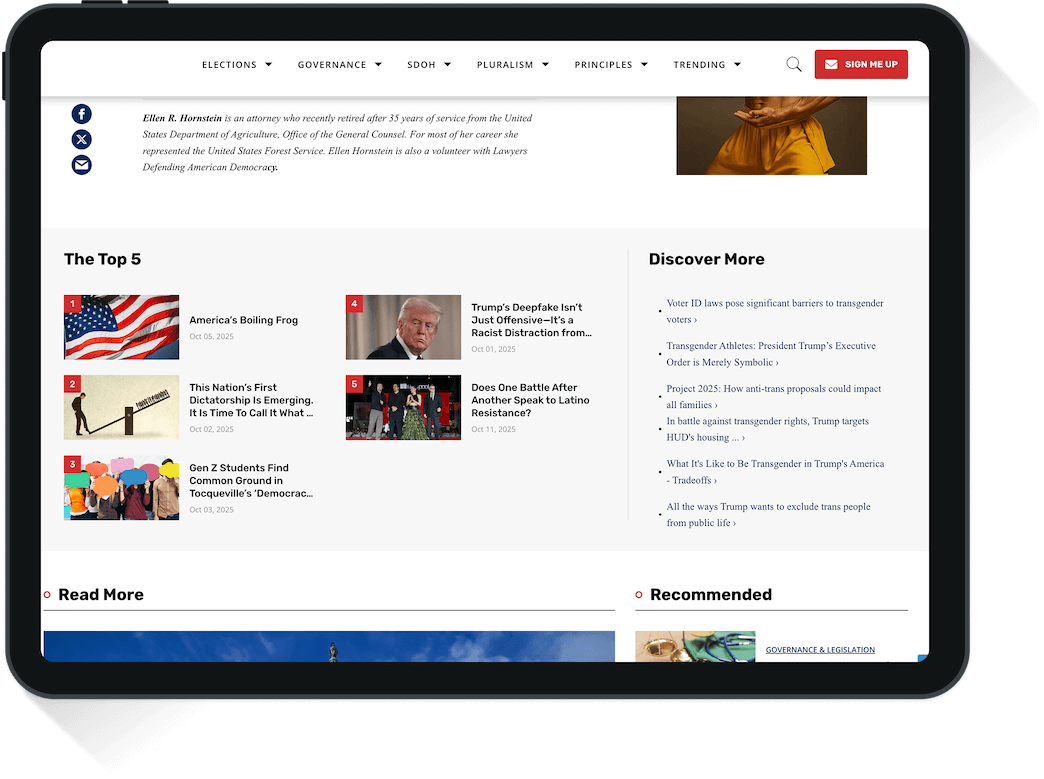Click the SIGN ME UP button

(861, 63)
